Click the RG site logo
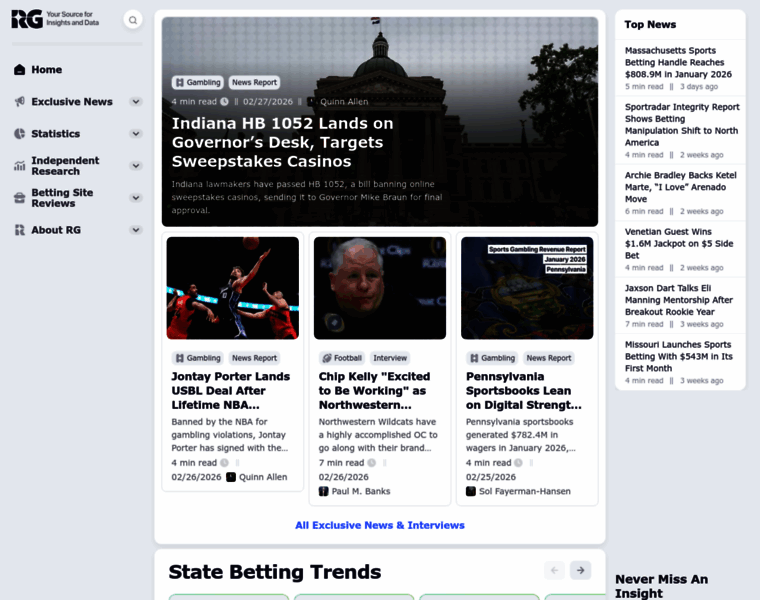This screenshot has width=760, height=600. [x=55, y=19]
